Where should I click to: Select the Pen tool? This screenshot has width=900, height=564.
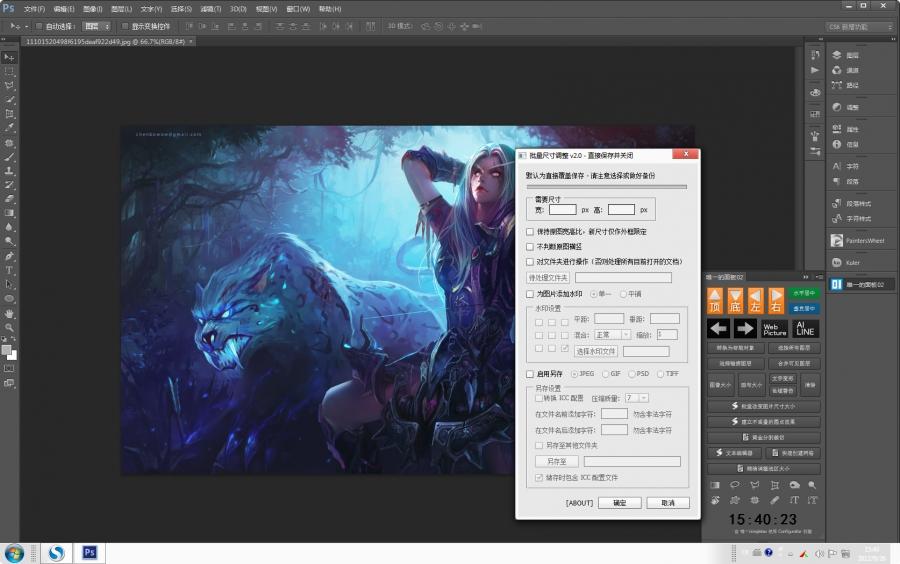coord(9,256)
